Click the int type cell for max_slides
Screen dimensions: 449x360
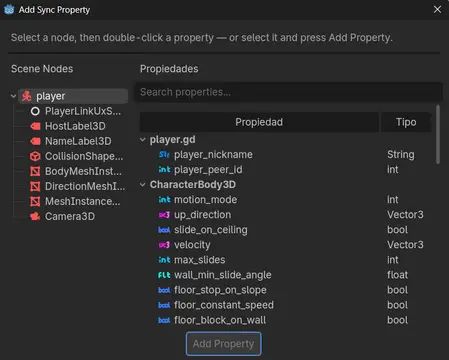pyautogui.click(x=392, y=260)
